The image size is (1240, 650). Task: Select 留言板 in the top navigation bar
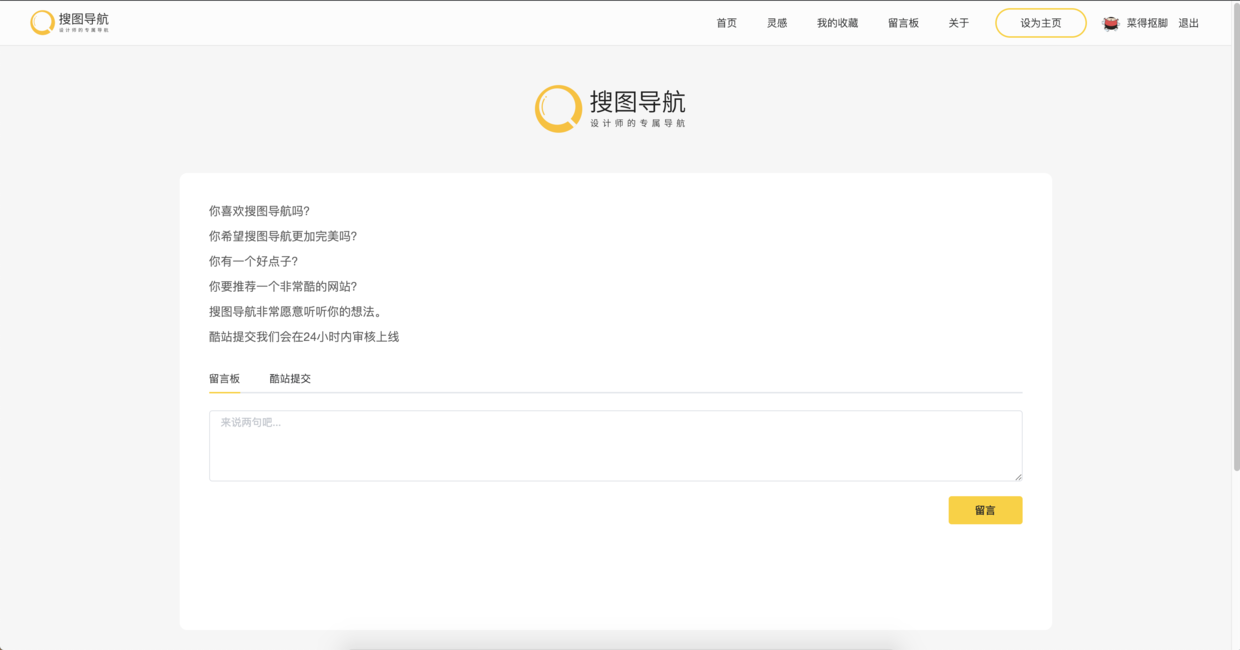pyautogui.click(x=903, y=23)
